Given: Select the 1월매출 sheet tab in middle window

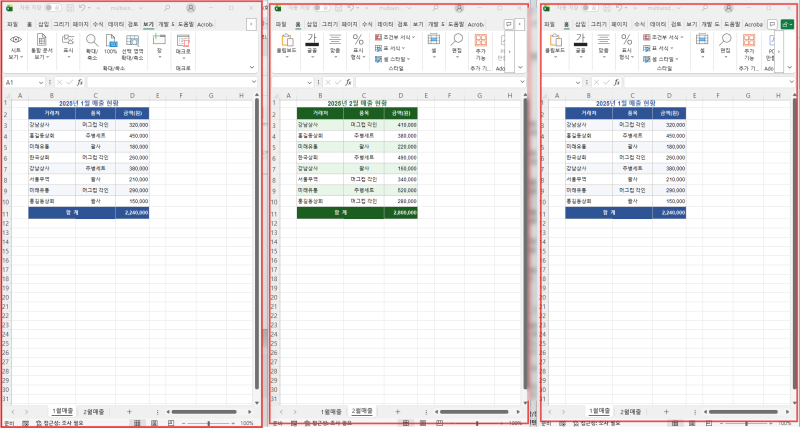Looking at the screenshot, I should pyautogui.click(x=332, y=411).
